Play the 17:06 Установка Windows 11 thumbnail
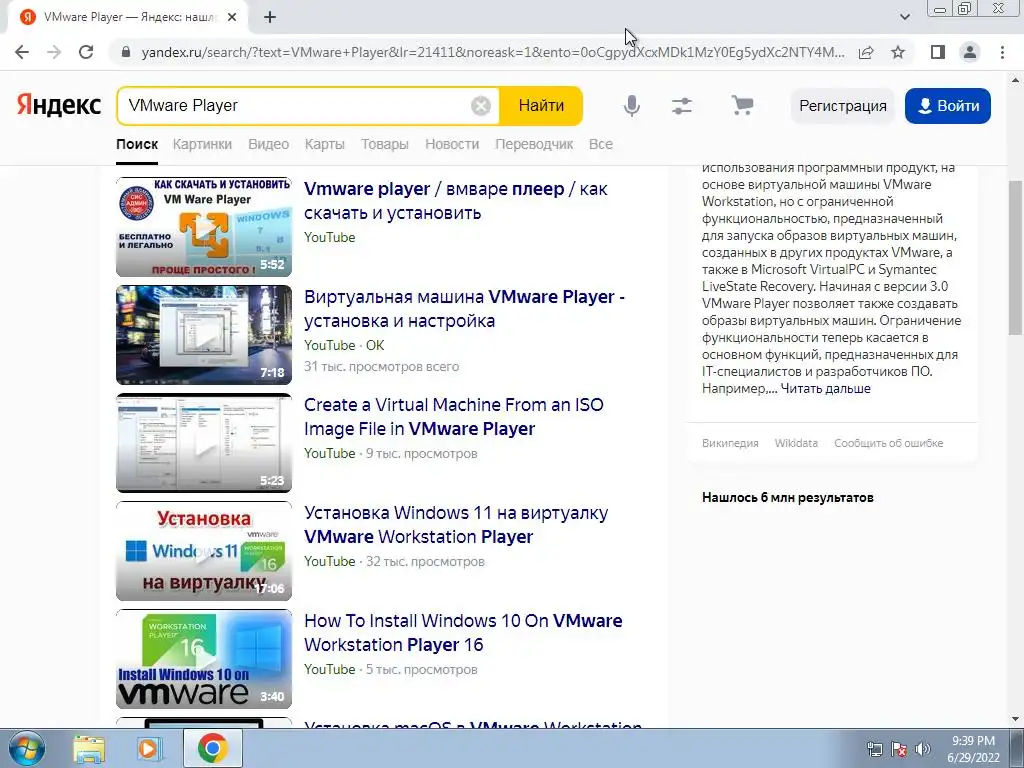 click(x=204, y=551)
